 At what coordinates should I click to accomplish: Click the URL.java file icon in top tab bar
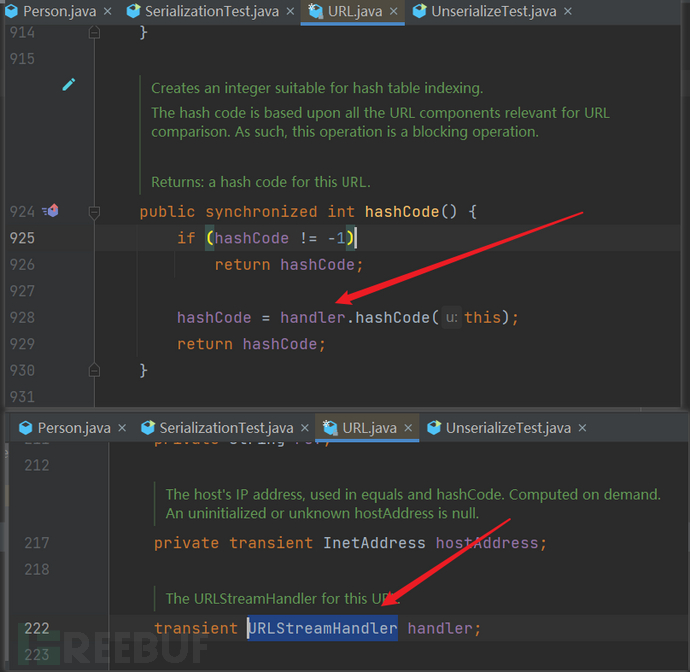pos(316,12)
